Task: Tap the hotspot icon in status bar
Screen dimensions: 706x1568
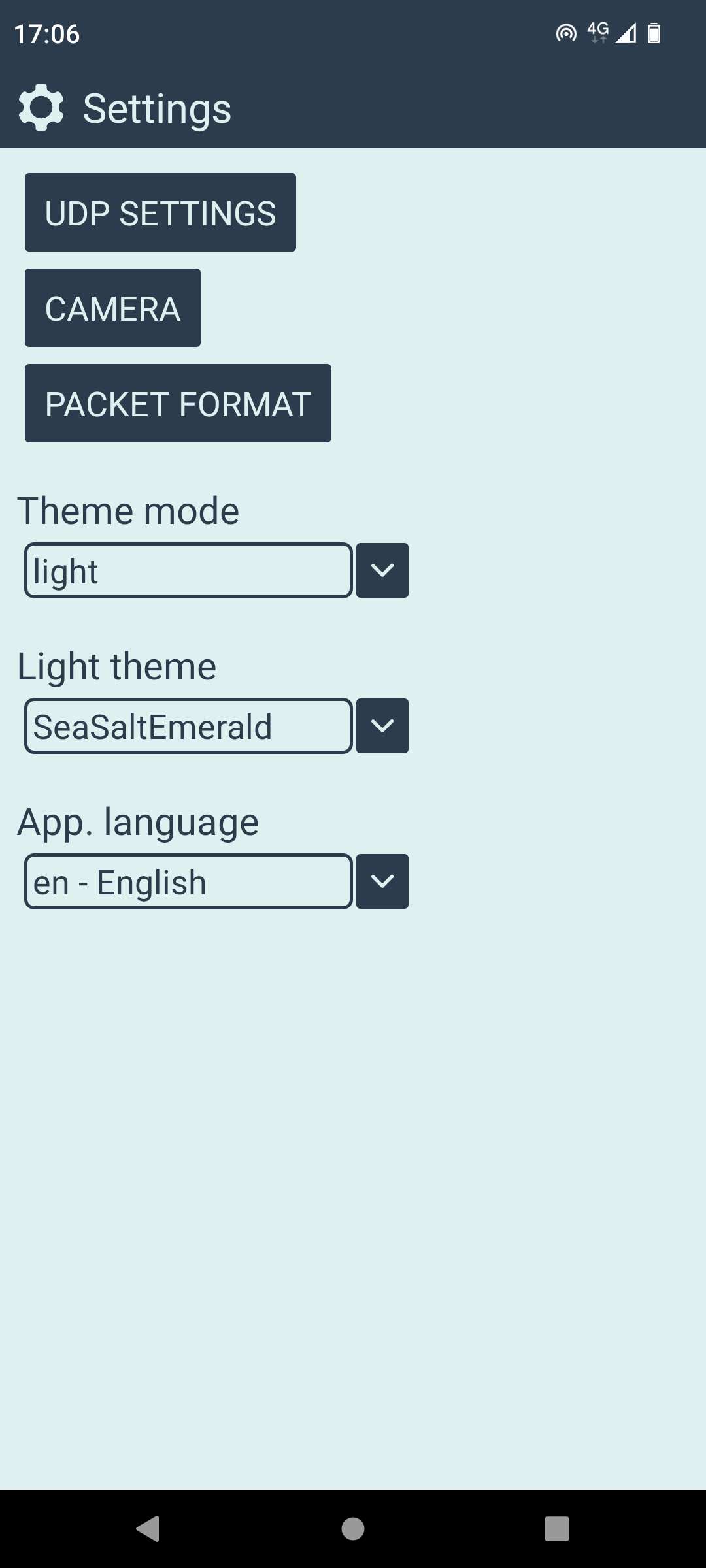Action: (x=566, y=33)
